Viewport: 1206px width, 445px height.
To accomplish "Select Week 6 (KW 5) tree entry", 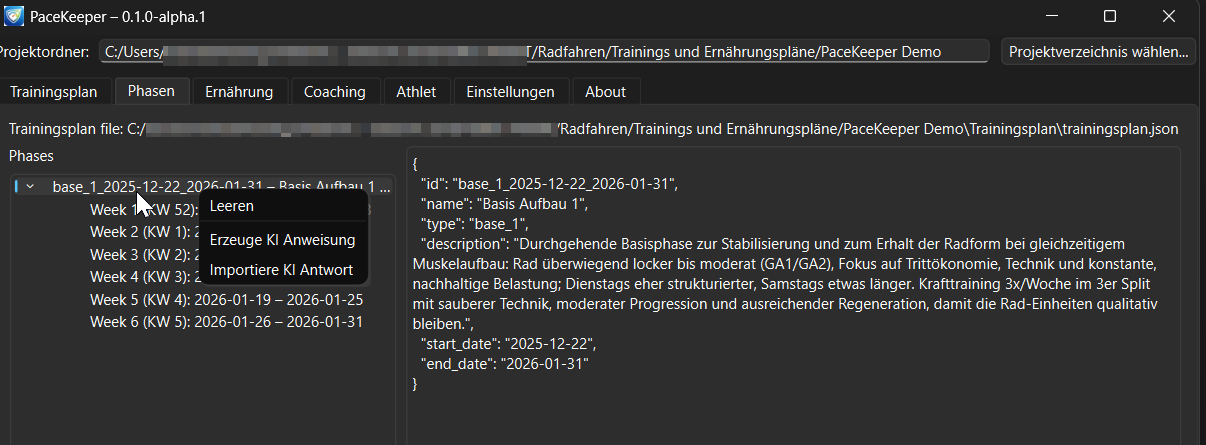I will coord(226,322).
